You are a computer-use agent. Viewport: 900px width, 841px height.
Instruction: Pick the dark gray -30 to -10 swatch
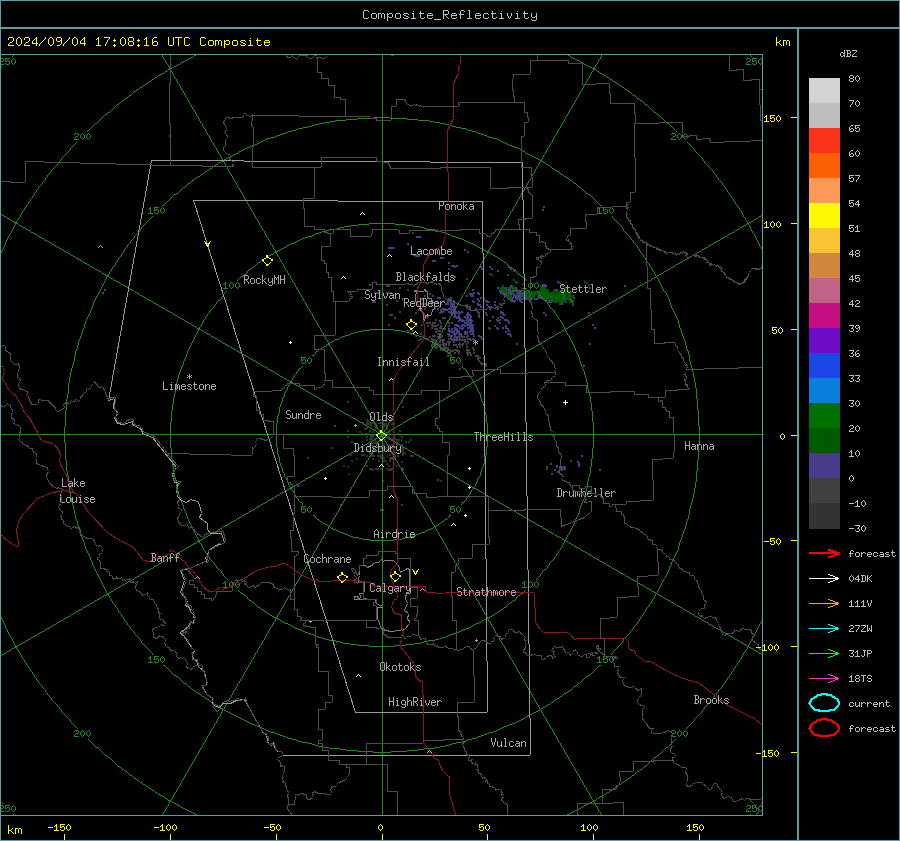click(824, 516)
